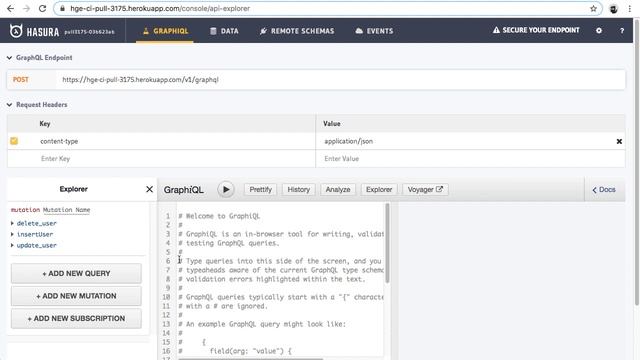640x360 pixels.
Task: Click the Enter Value header field
Action: pos(470,159)
